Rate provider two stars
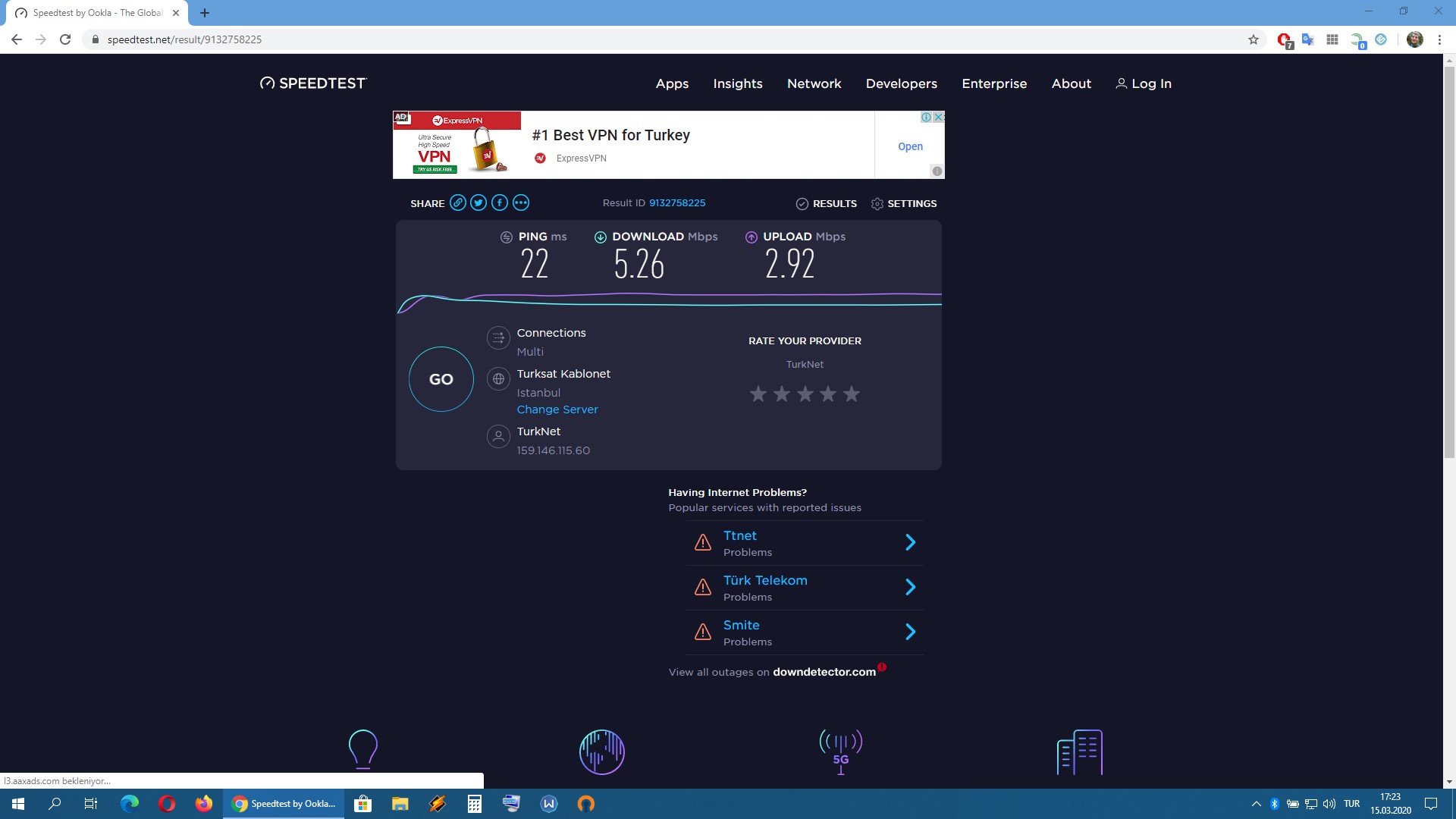 point(782,394)
